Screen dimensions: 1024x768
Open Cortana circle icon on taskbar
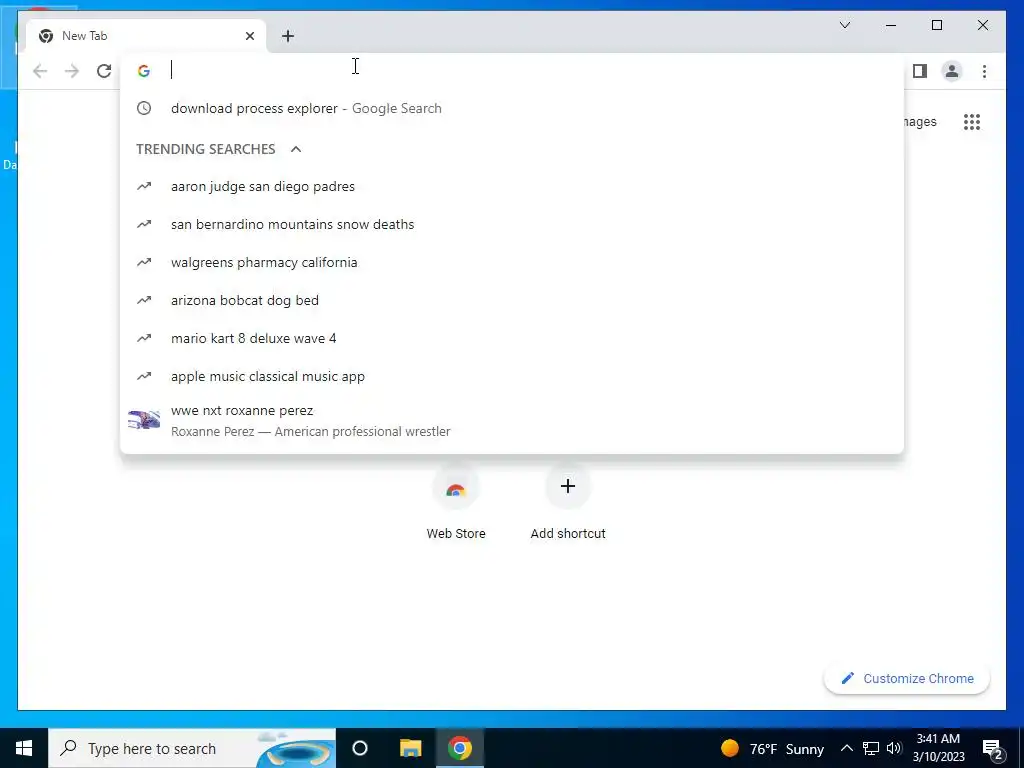coord(360,748)
